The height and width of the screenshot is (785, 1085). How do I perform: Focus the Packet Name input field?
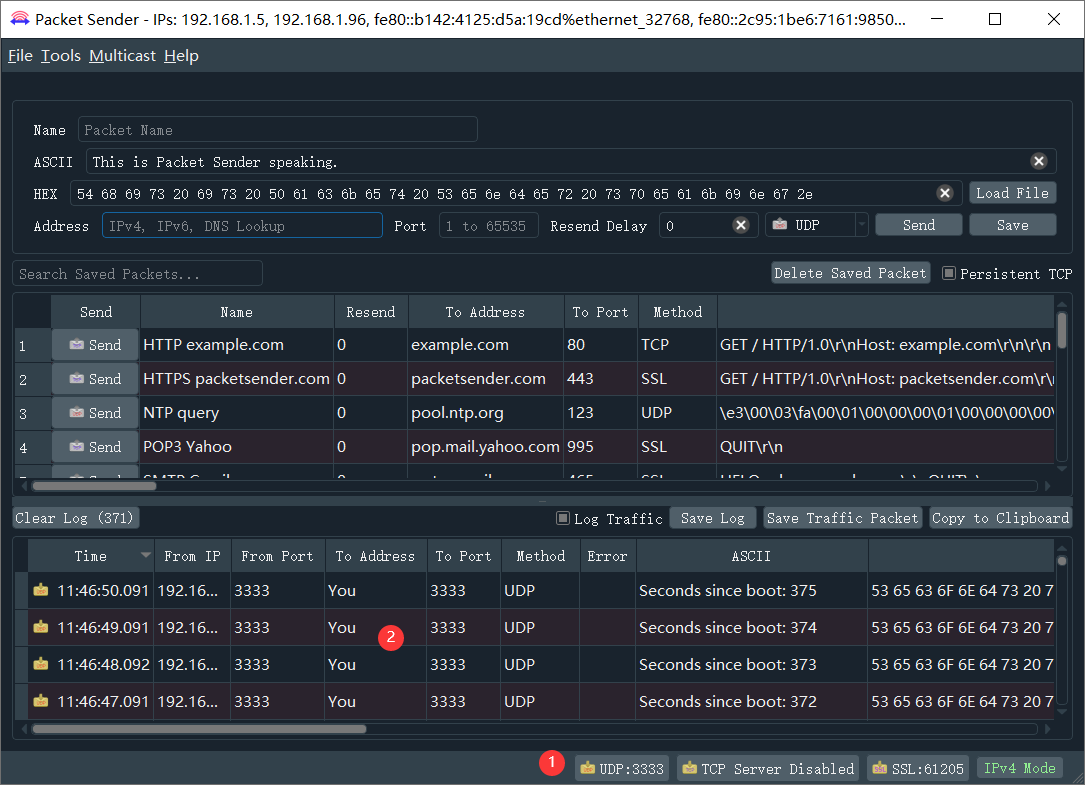tap(277, 129)
